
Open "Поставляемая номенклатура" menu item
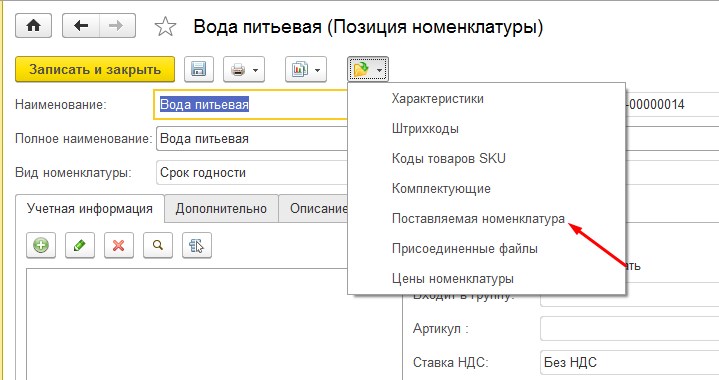coord(478,219)
